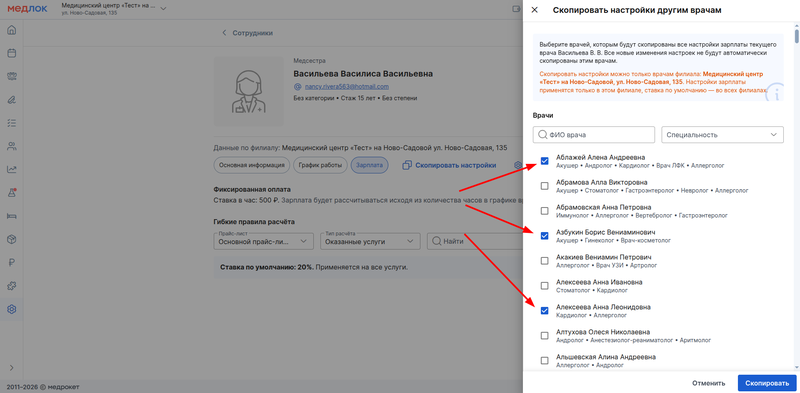Click the МЕДЛОК logo
Image resolution: width=800 pixels, height=393 pixels.
27,9
